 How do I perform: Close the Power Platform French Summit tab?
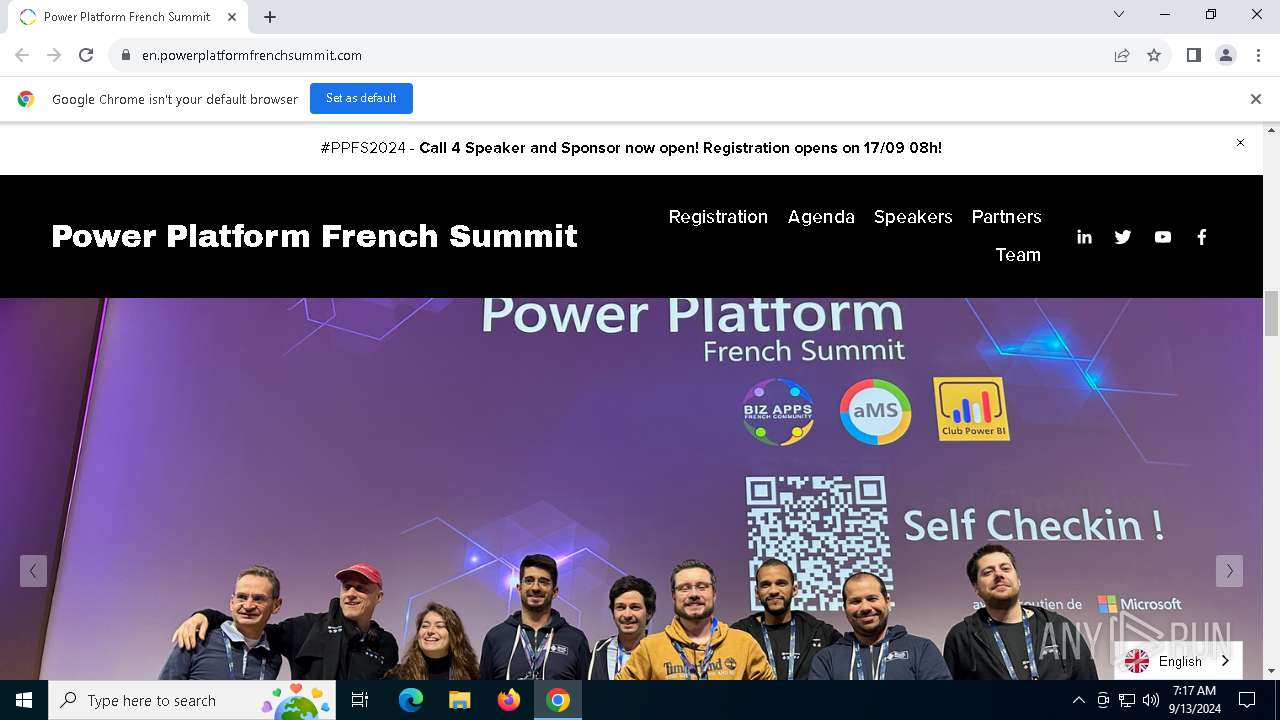click(232, 17)
